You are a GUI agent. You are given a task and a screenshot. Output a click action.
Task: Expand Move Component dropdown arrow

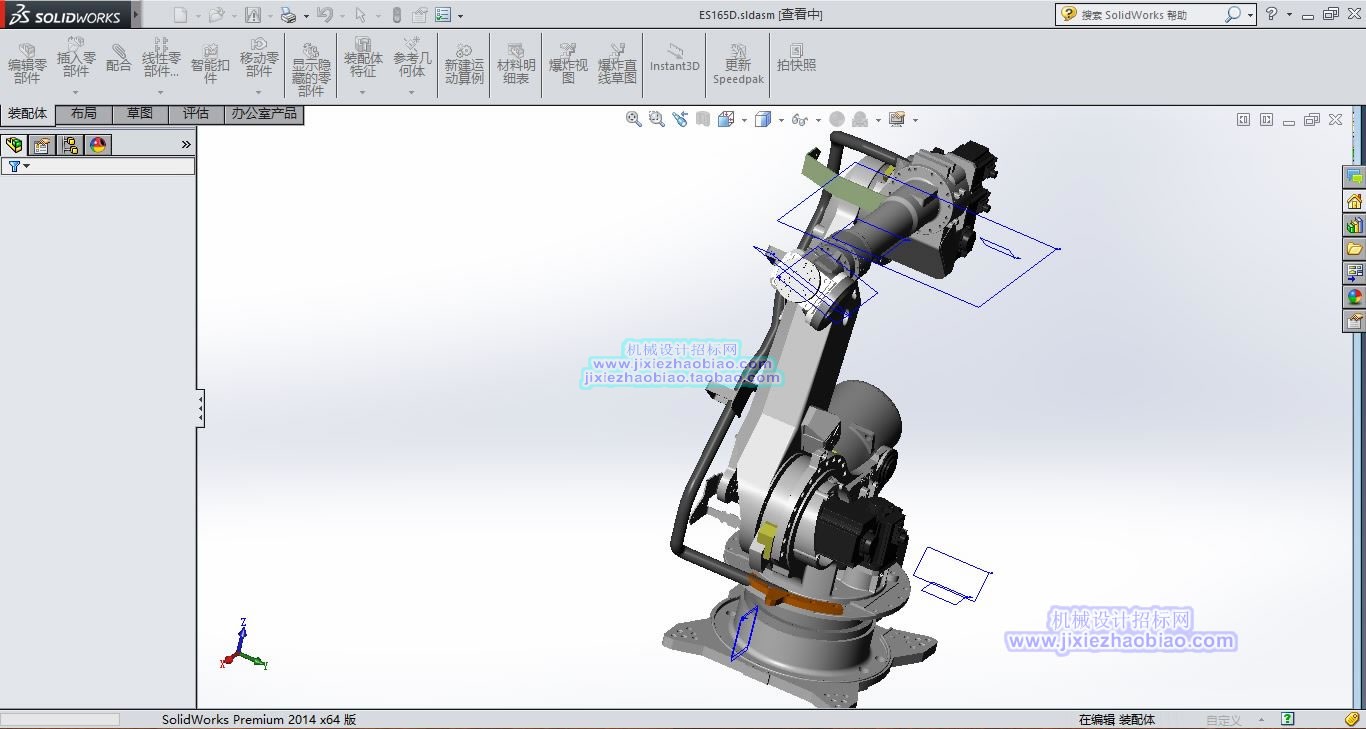[259, 92]
